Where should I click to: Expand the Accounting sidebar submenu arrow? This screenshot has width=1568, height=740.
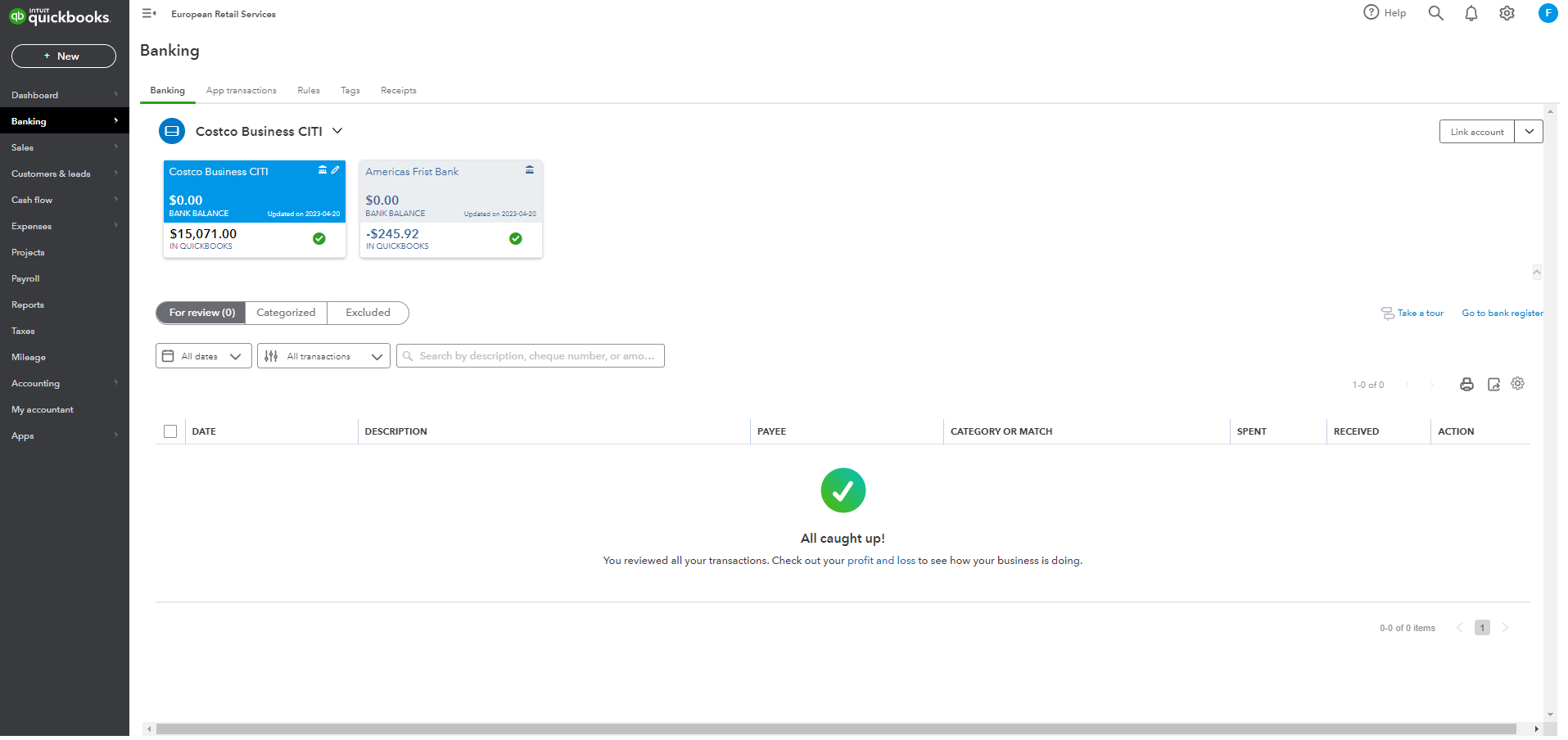point(116,383)
